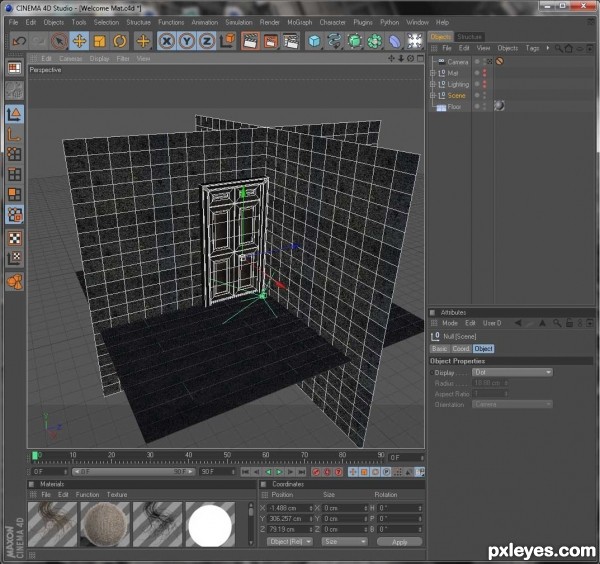Image resolution: width=600 pixels, height=564 pixels.
Task: Activate the Move tool
Action: pos(79,41)
